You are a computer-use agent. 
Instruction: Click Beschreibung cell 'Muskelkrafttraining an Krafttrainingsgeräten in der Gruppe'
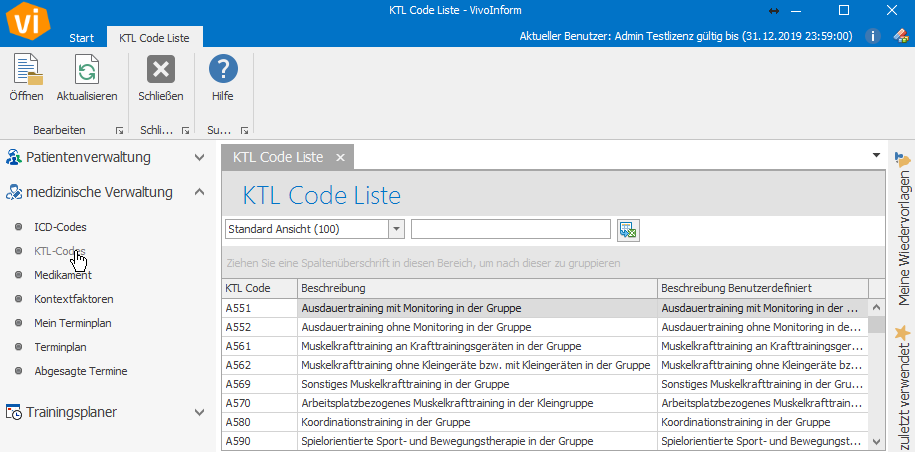pos(477,346)
